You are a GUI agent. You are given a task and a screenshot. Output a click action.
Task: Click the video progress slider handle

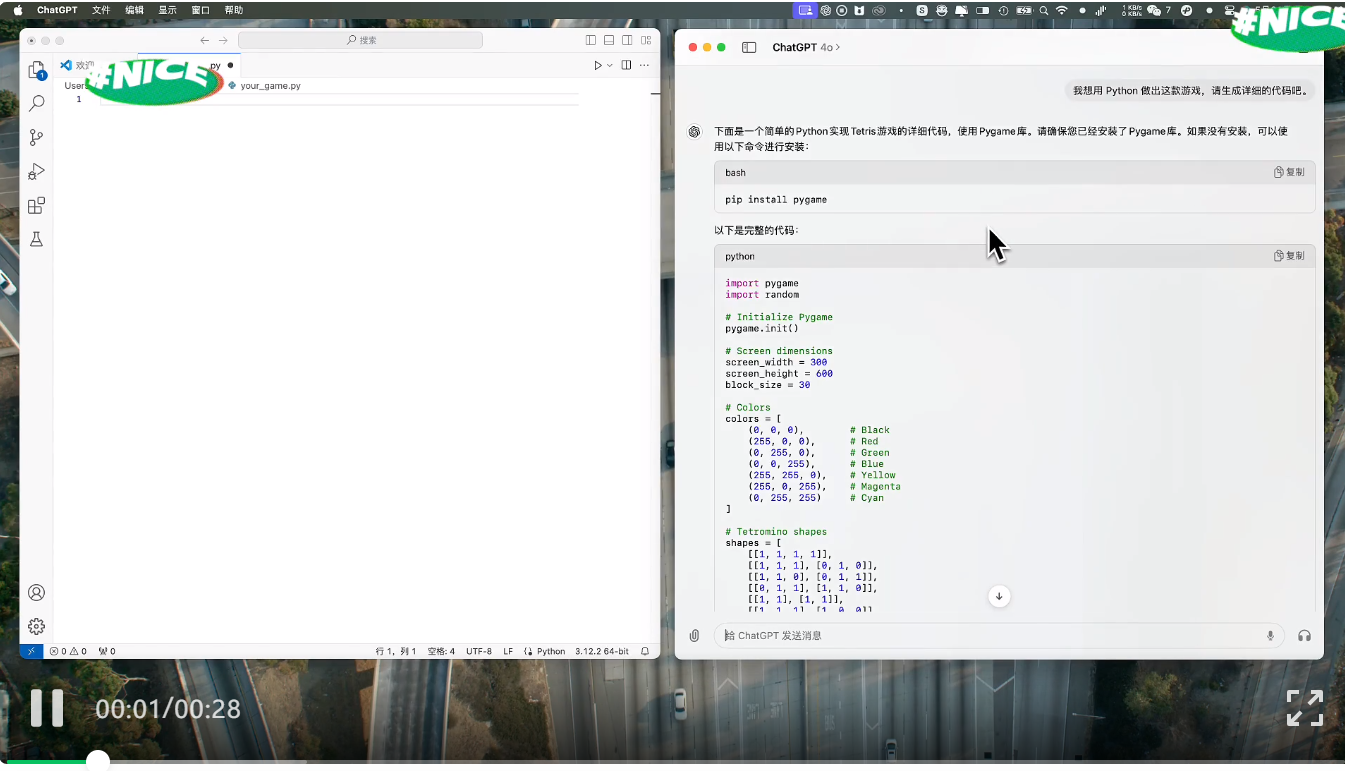point(97,762)
